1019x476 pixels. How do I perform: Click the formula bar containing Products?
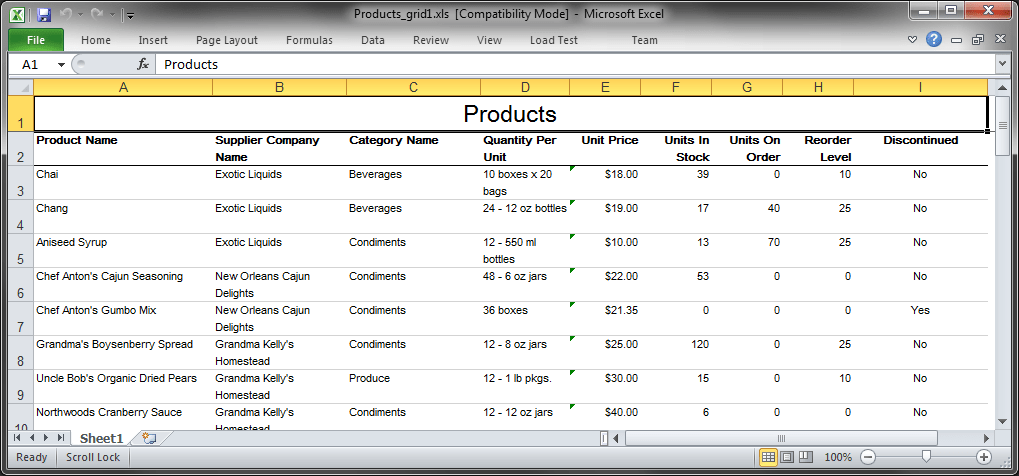(575, 64)
